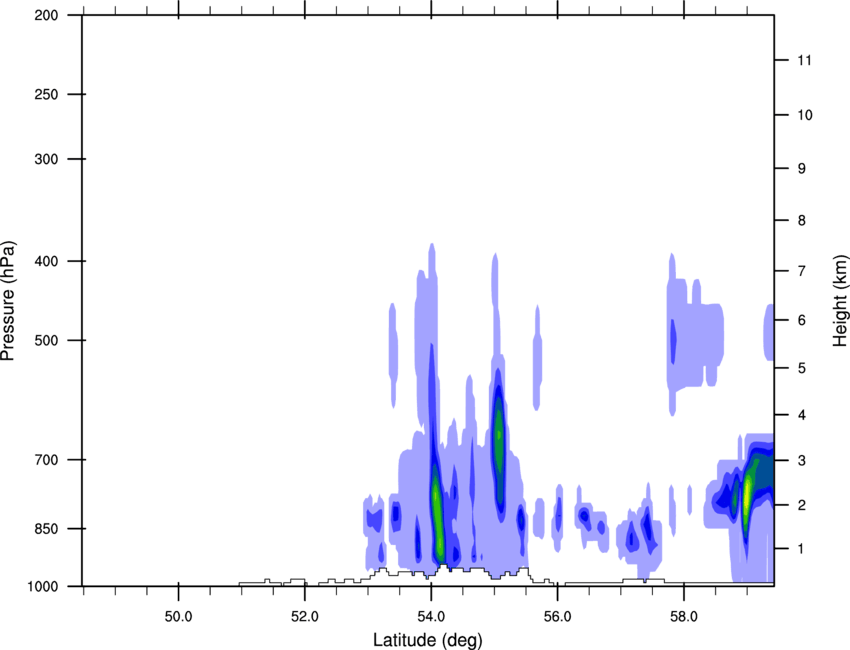The height and width of the screenshot is (650, 850).
Task: Click pressure tick label 500
Action: (46, 340)
